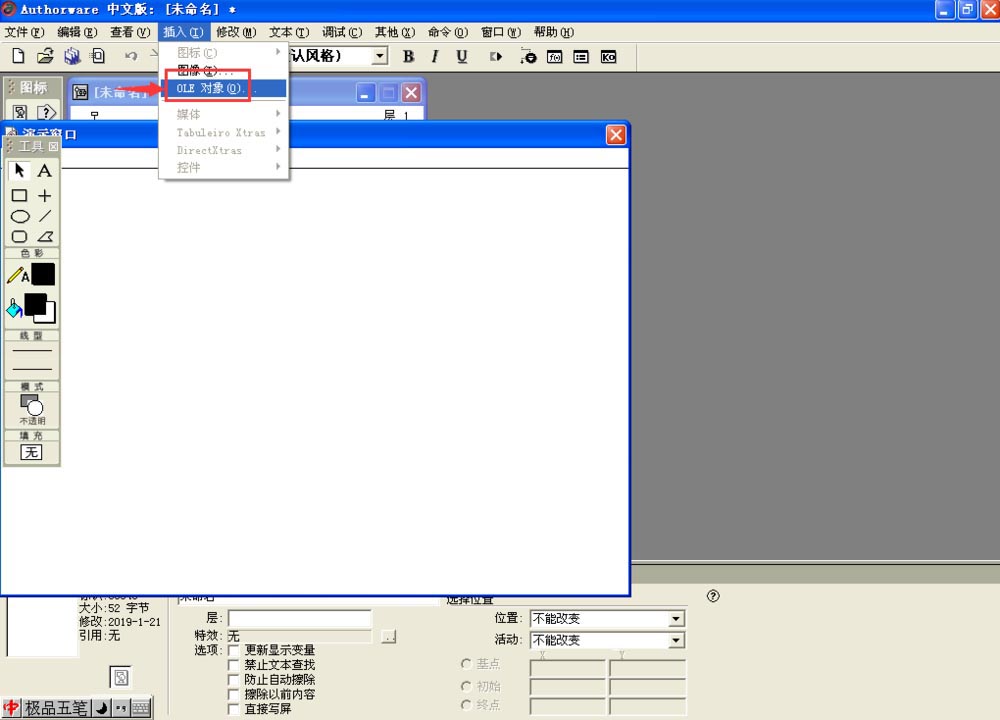This screenshot has width=1000, height=720.
Task: Open the 帮助(H) menu
Action: [554, 32]
